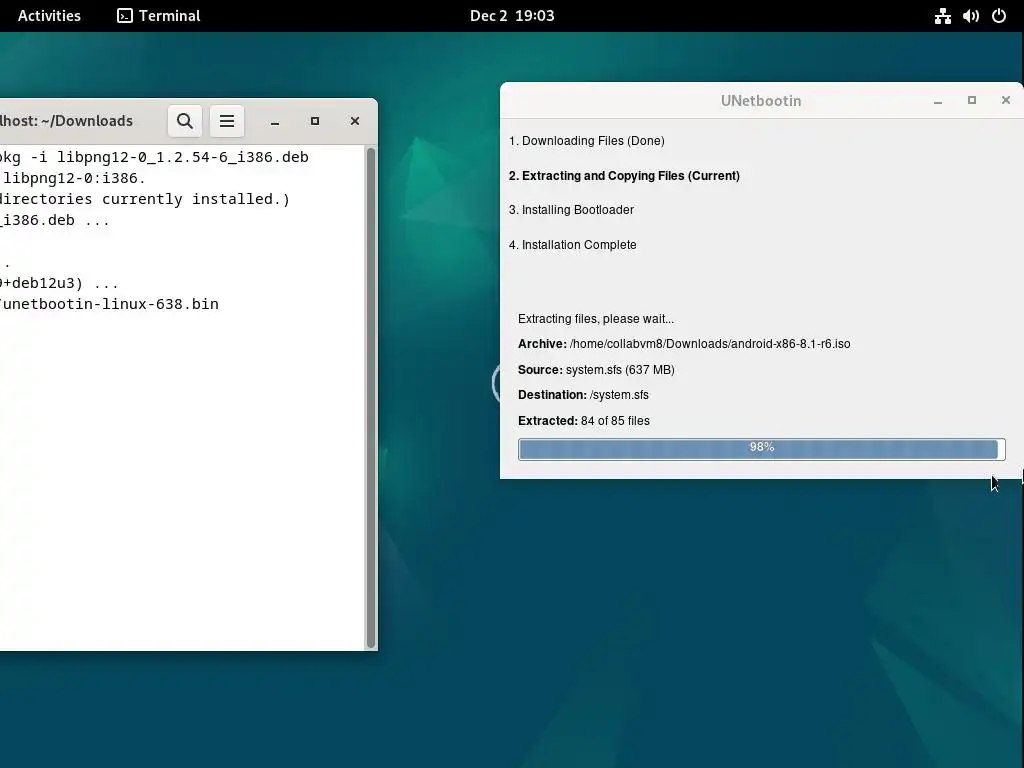Click terminal line 'unetbootin-linux-638.bin'
Viewport: 1024px width, 768px height.
click(109, 304)
